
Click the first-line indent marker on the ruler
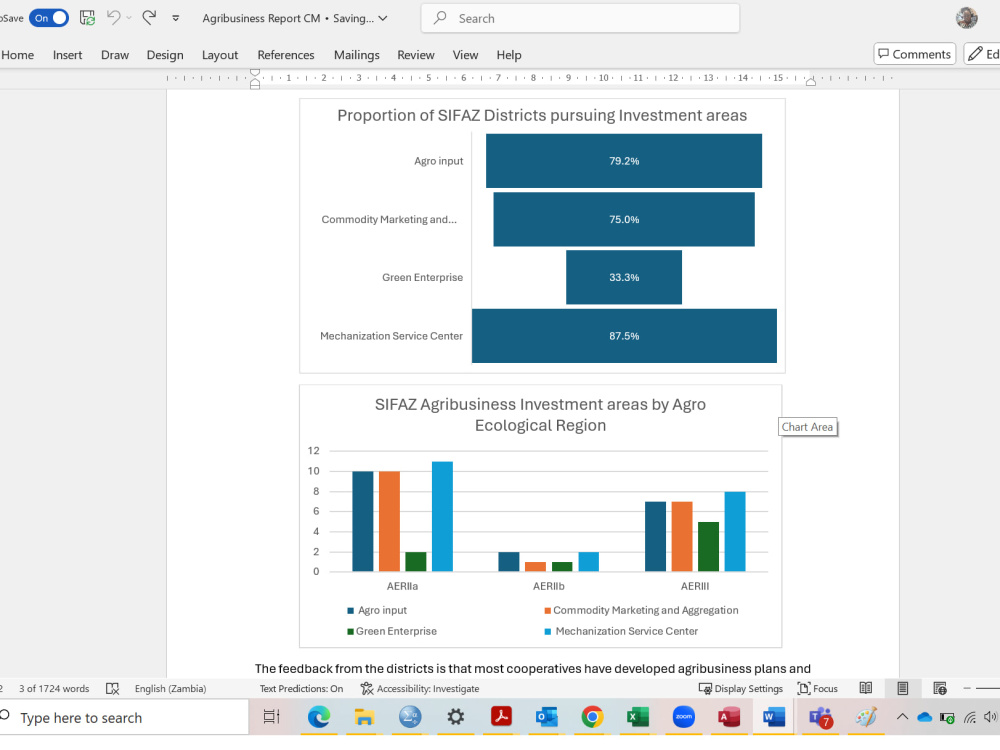pos(254,73)
